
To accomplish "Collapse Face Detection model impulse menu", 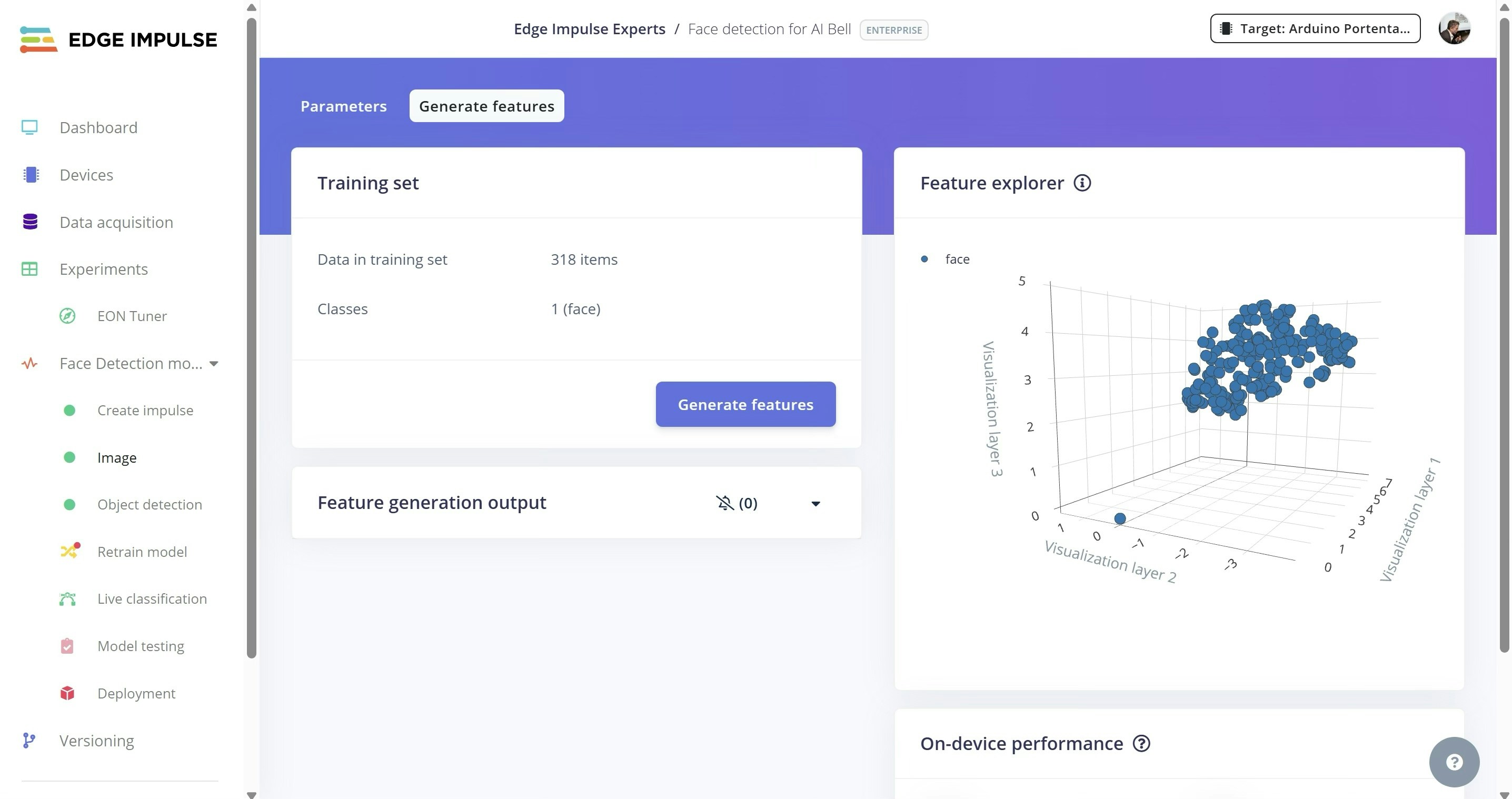I will (214, 364).
